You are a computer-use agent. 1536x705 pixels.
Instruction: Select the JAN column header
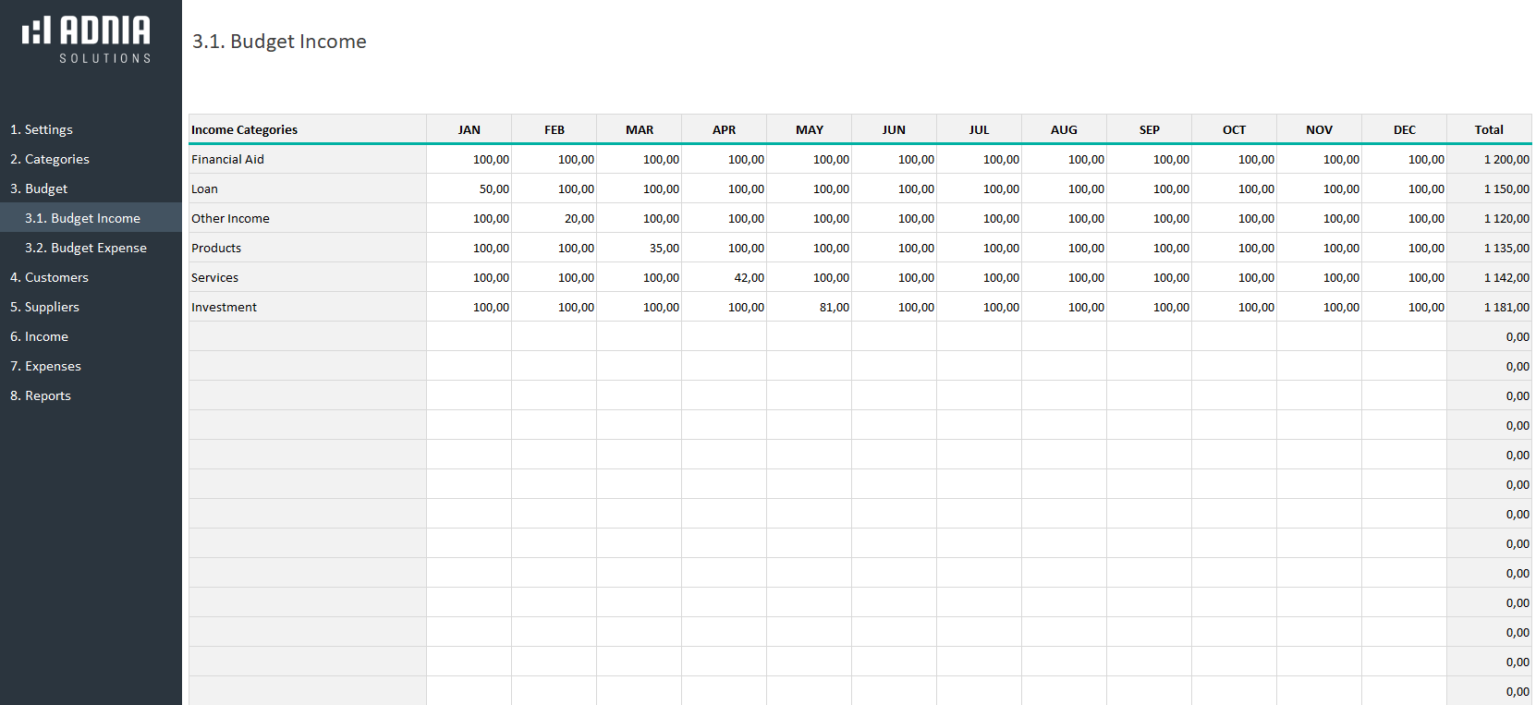469,129
